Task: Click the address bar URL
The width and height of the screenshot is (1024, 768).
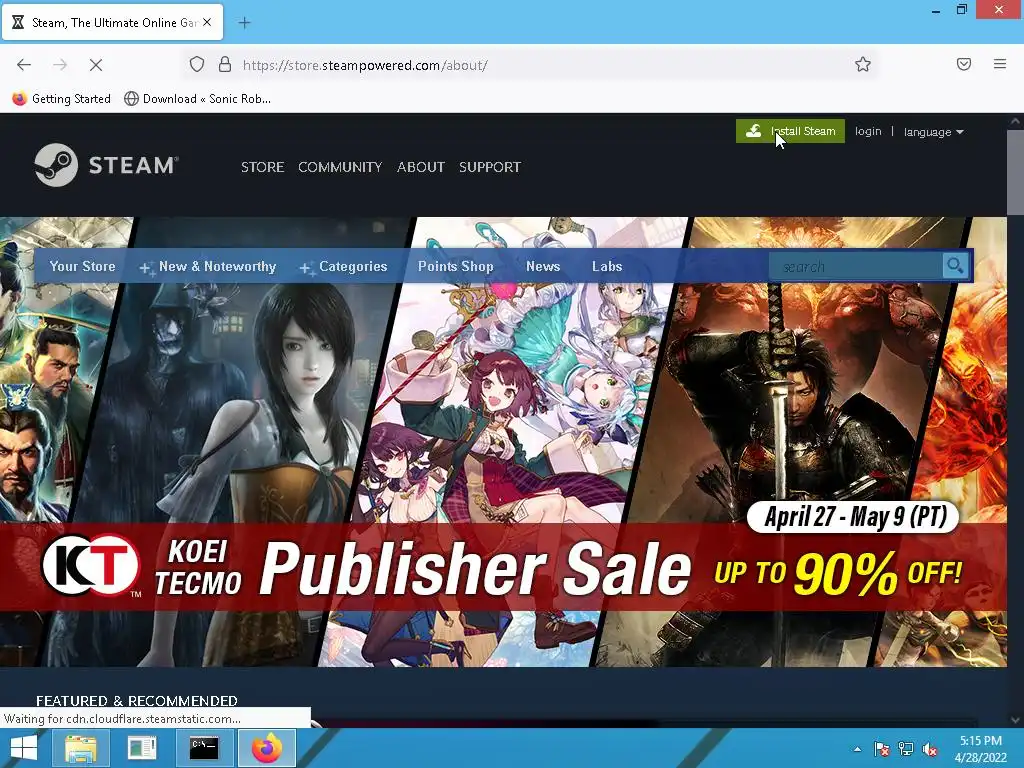Action: (x=365, y=65)
